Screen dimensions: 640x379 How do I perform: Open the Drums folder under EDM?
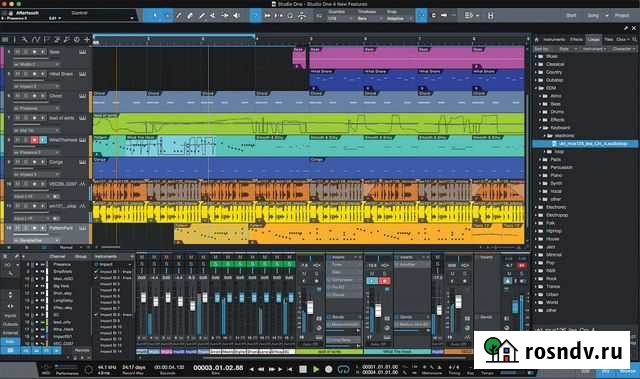[x=557, y=112]
